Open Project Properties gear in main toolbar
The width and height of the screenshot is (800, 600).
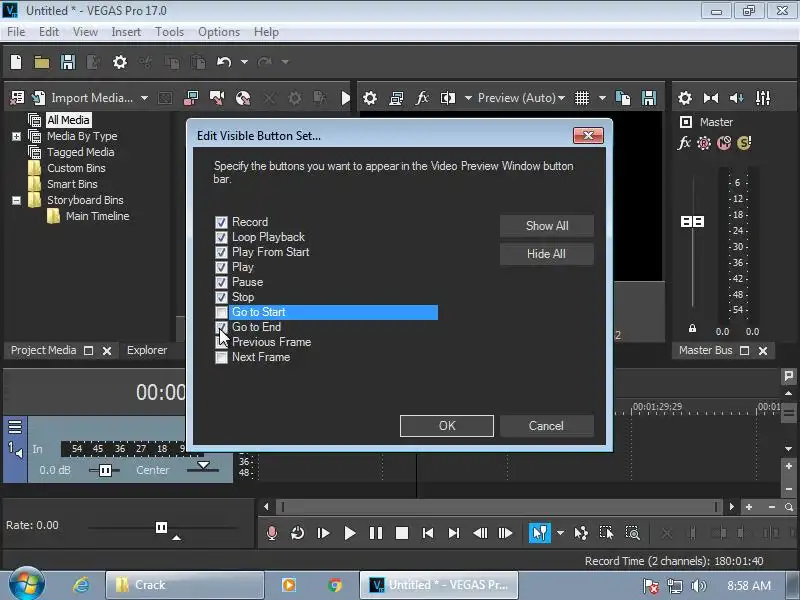[119, 62]
